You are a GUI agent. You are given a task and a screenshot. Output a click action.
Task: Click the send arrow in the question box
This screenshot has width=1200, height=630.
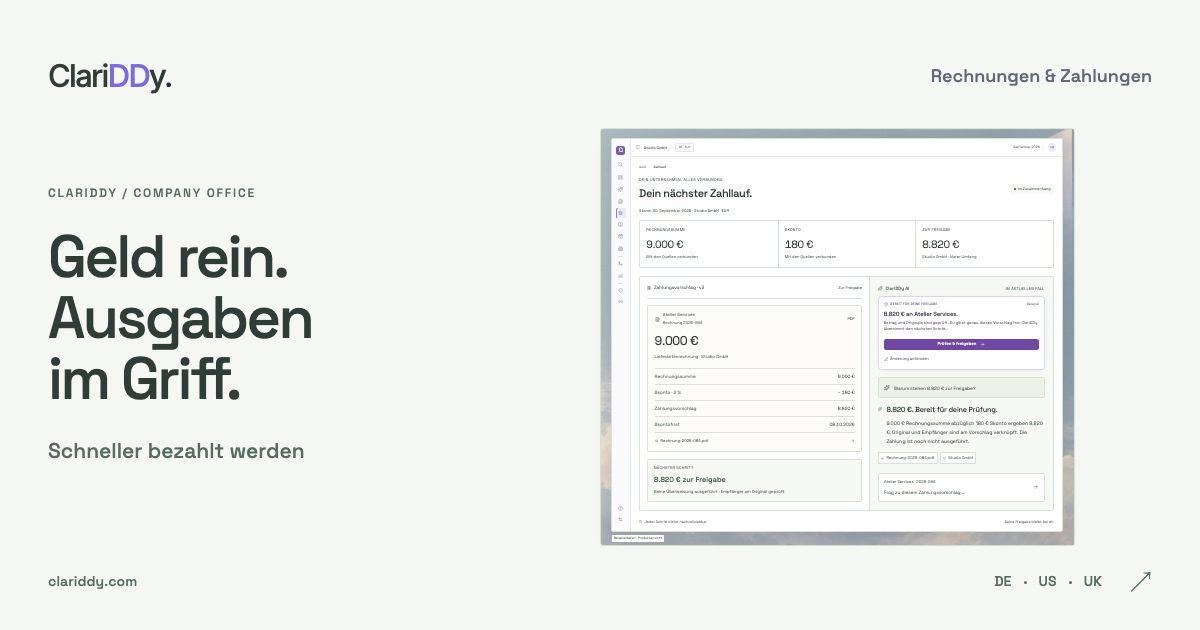(x=1036, y=487)
